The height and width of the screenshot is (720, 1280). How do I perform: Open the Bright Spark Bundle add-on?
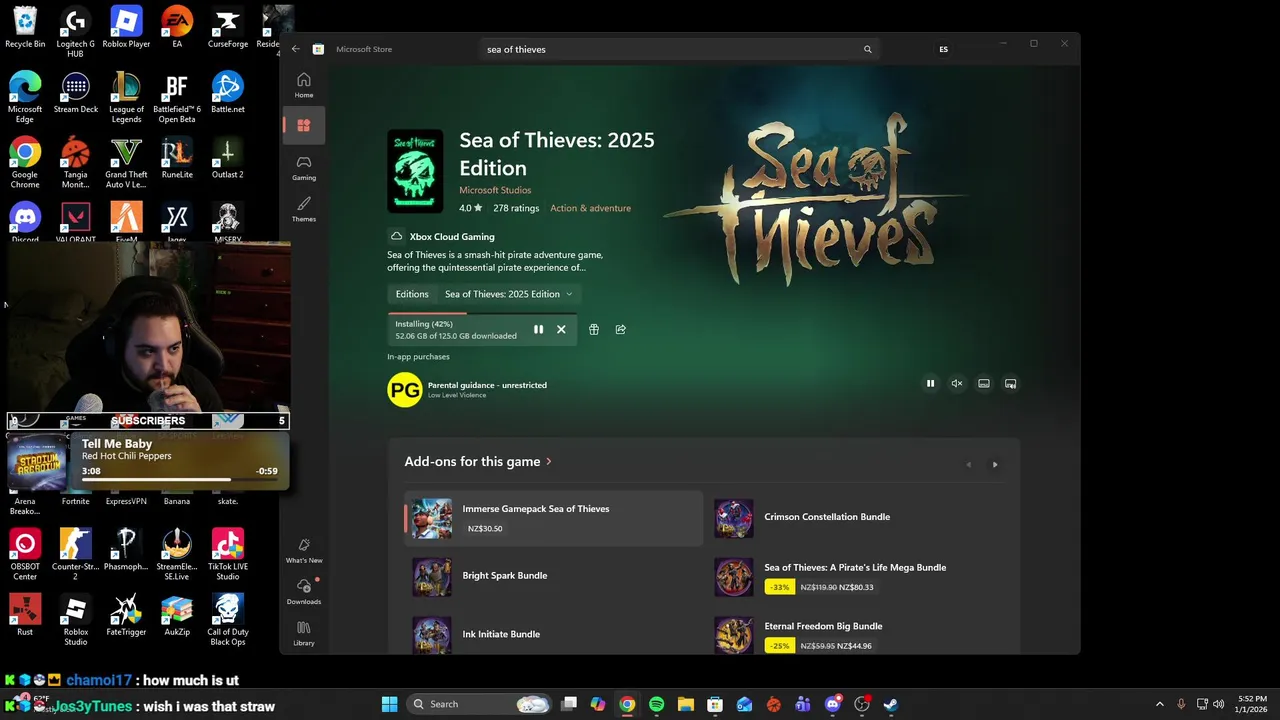pos(554,576)
